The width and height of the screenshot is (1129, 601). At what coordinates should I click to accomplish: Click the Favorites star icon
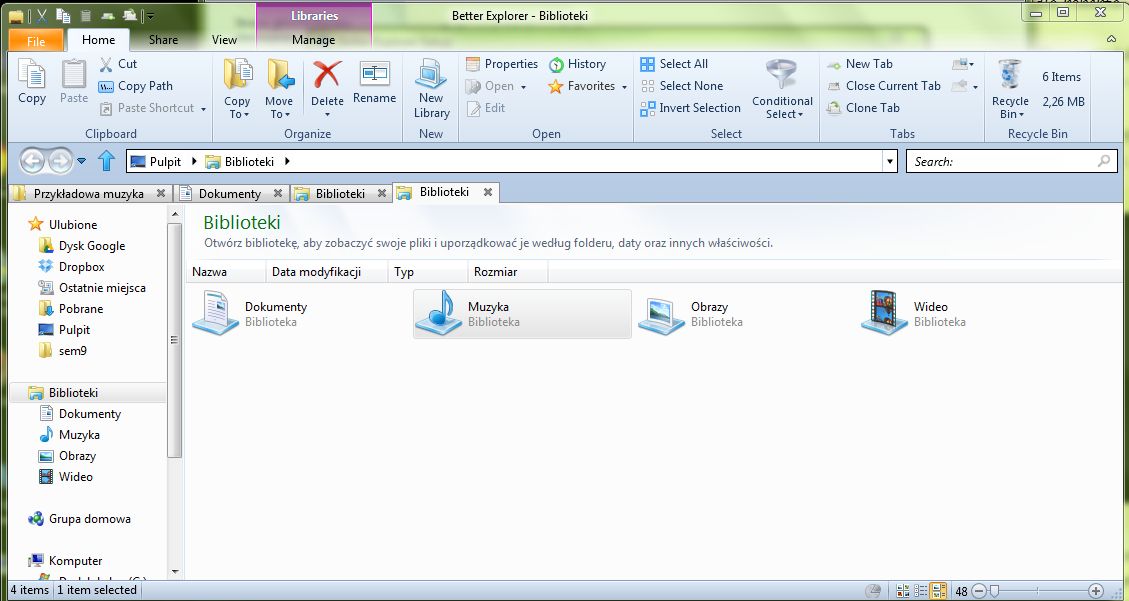(x=561, y=86)
